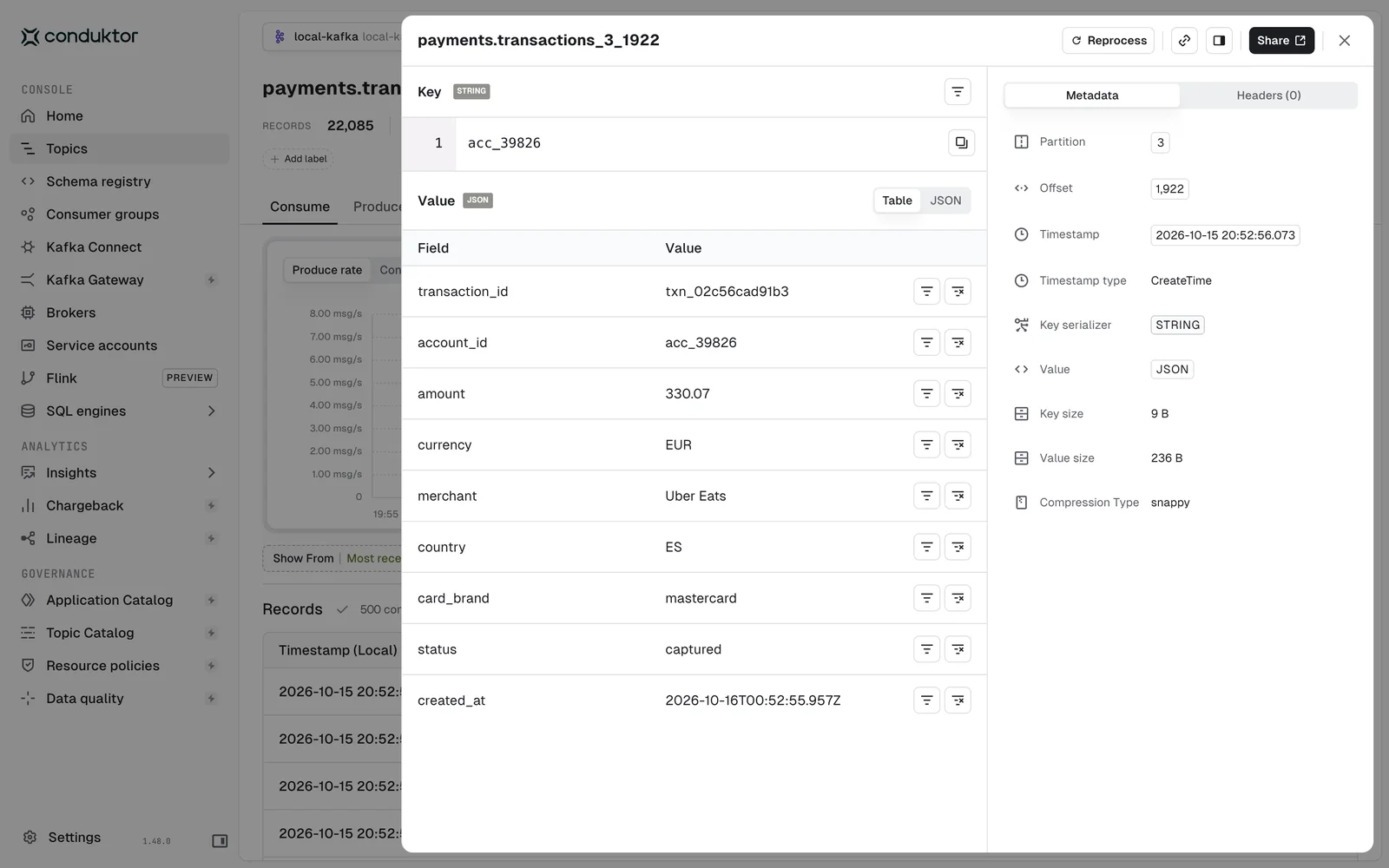The image size is (1389, 868).
Task: Click Add label button
Action: [x=299, y=160]
